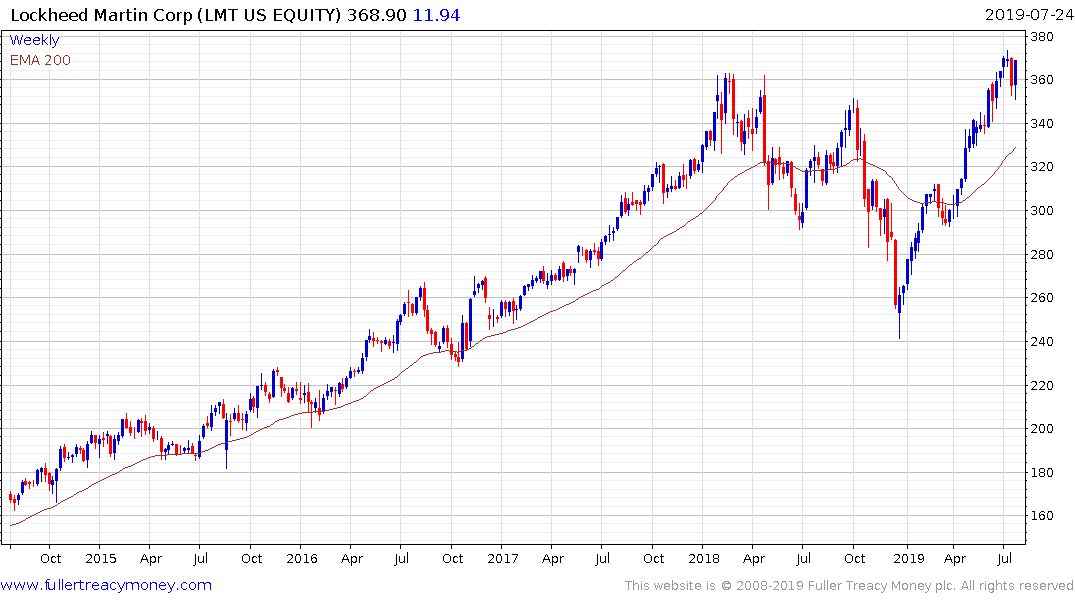Click the 2018 year label on time axis

pos(704,558)
